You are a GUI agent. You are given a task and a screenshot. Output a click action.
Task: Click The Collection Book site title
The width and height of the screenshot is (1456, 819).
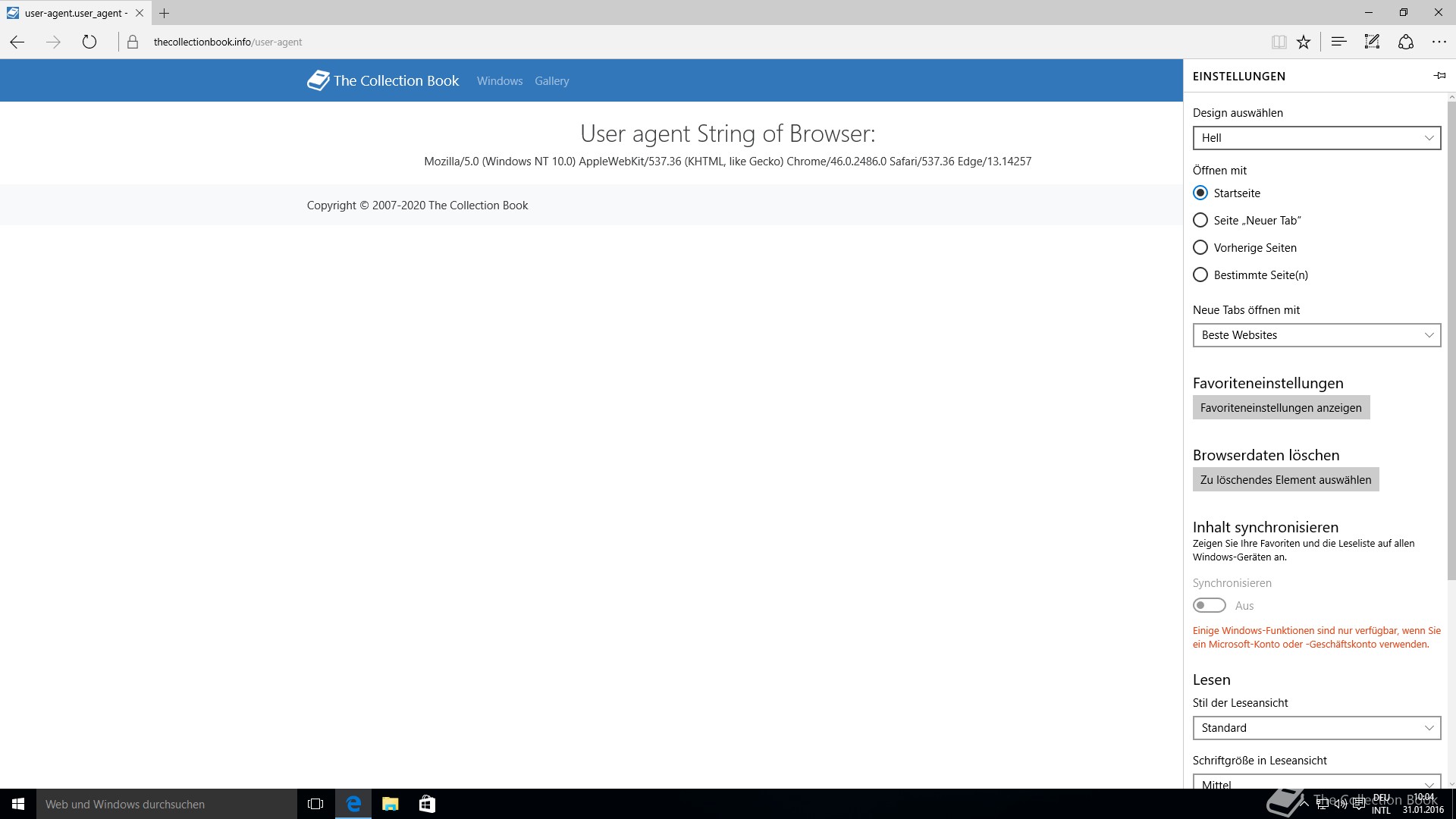pos(396,80)
